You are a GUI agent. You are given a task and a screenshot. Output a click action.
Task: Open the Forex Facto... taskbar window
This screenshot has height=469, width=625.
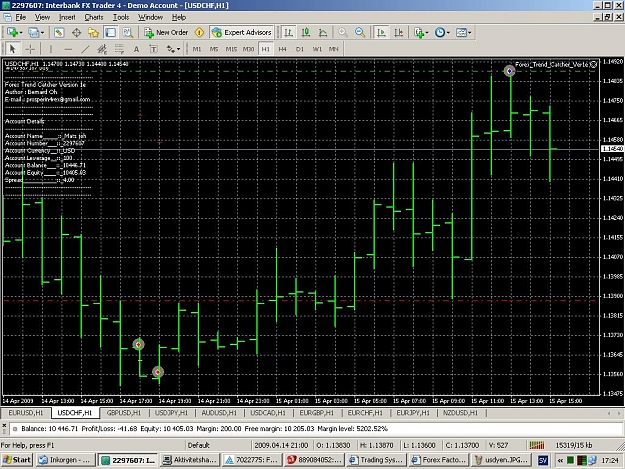click(439, 460)
